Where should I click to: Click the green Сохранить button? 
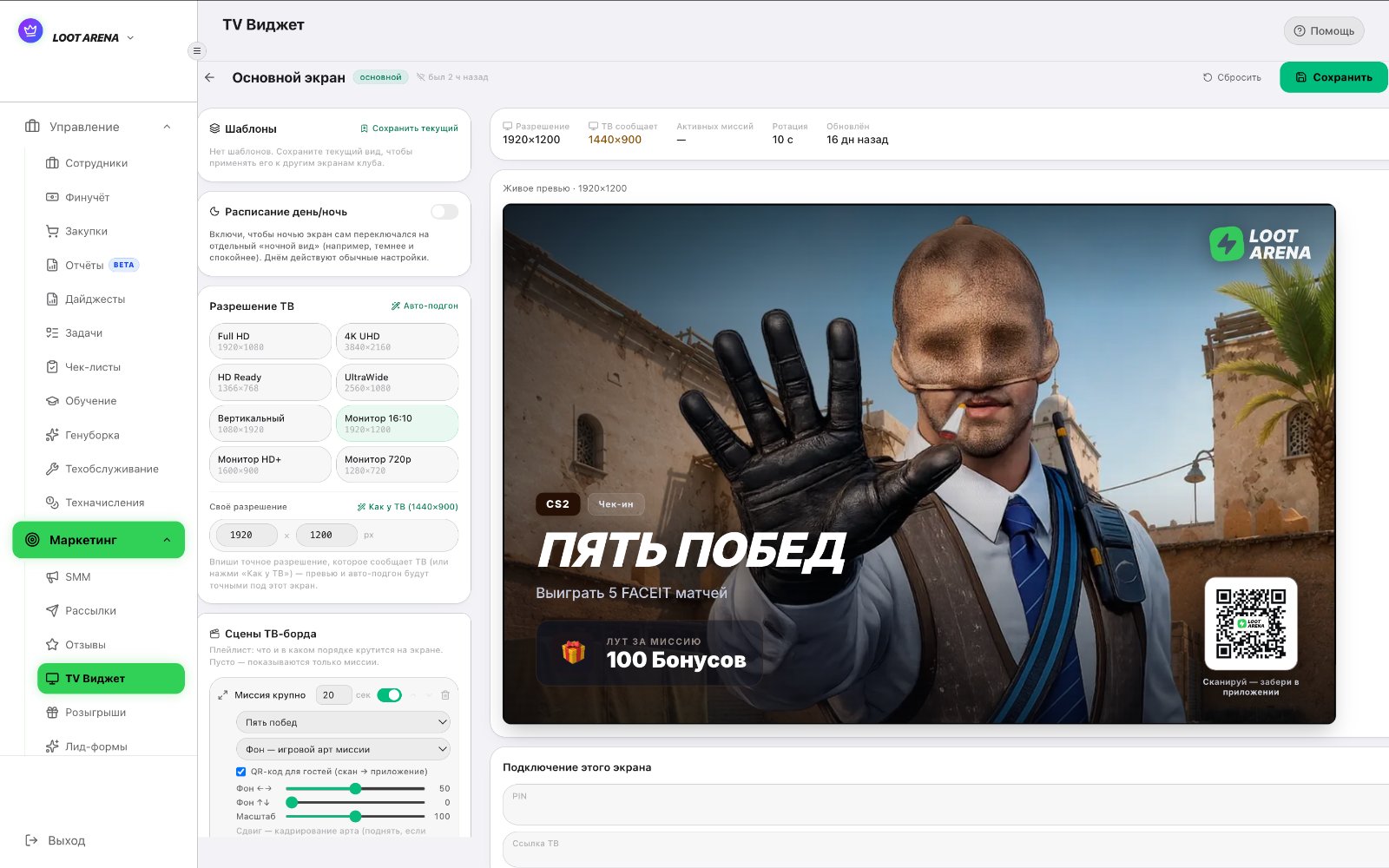tap(1333, 77)
